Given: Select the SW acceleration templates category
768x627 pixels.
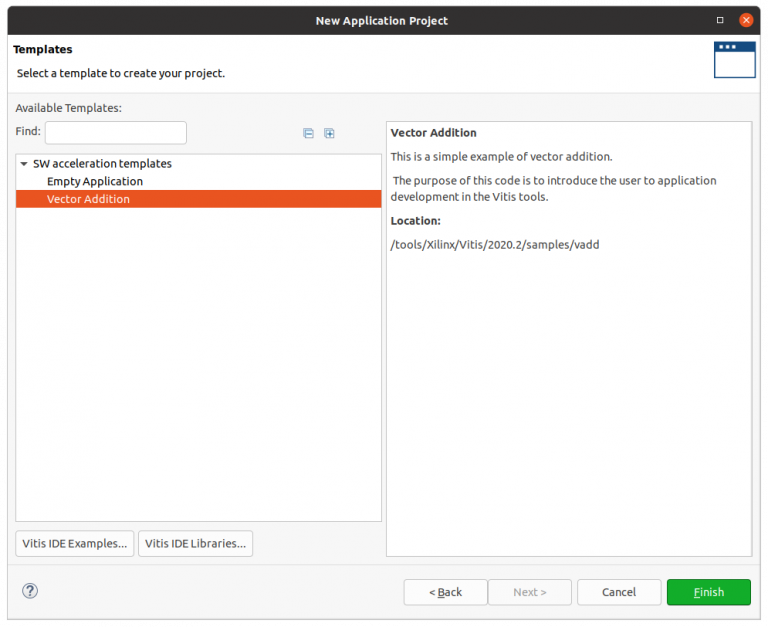Looking at the screenshot, I should 102,163.
